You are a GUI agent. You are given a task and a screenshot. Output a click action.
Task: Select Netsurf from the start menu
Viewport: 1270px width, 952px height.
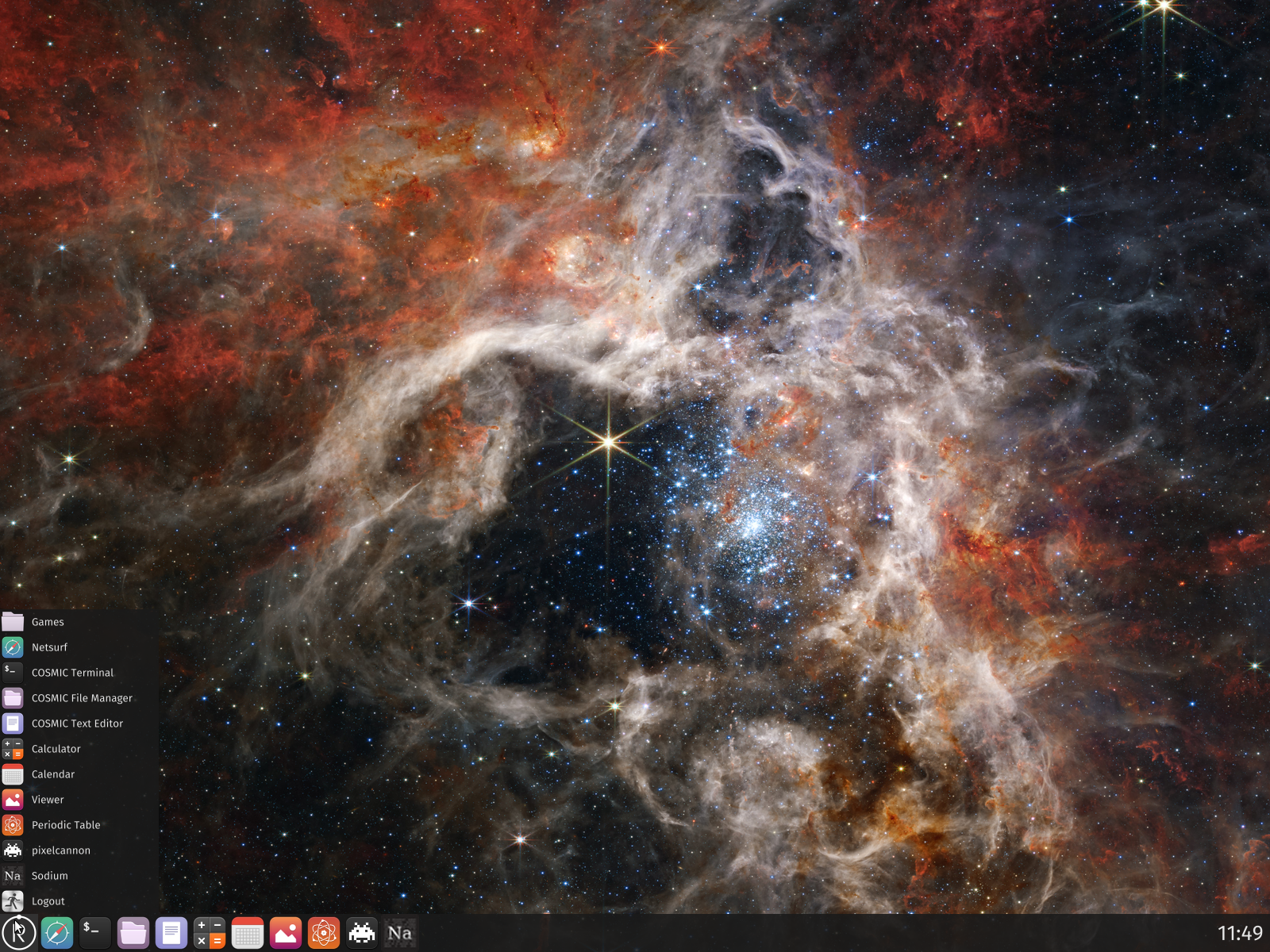tap(79, 647)
